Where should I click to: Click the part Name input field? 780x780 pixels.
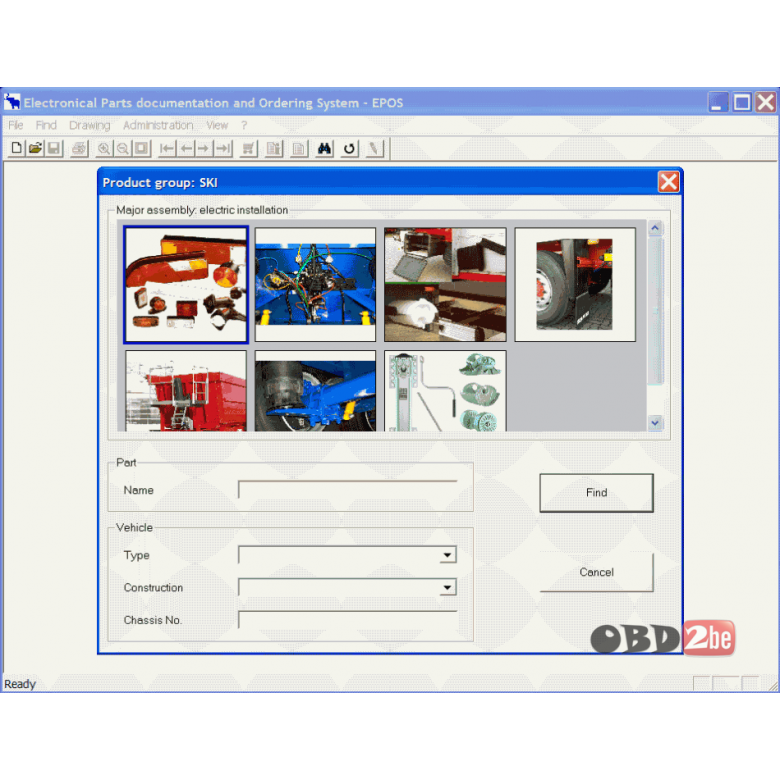point(347,489)
